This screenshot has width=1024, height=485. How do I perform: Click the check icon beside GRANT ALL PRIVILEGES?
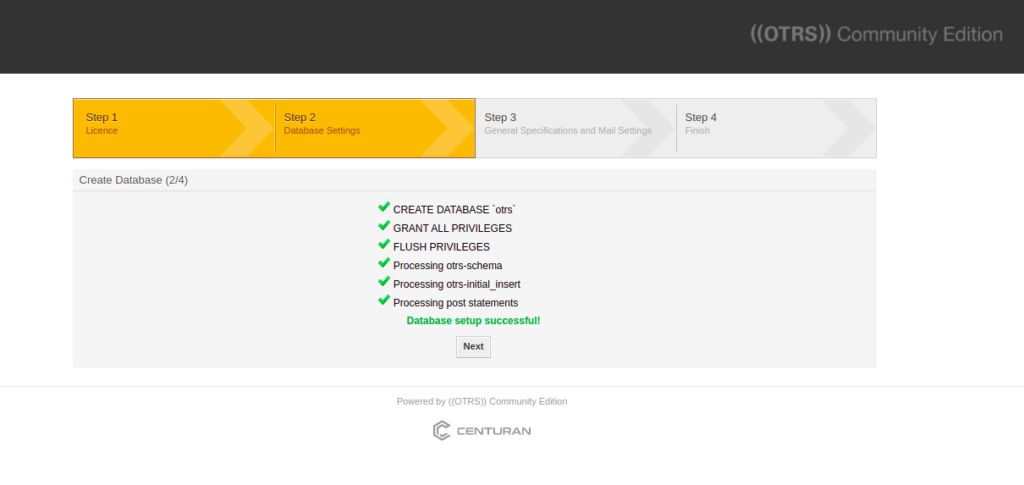(384, 226)
